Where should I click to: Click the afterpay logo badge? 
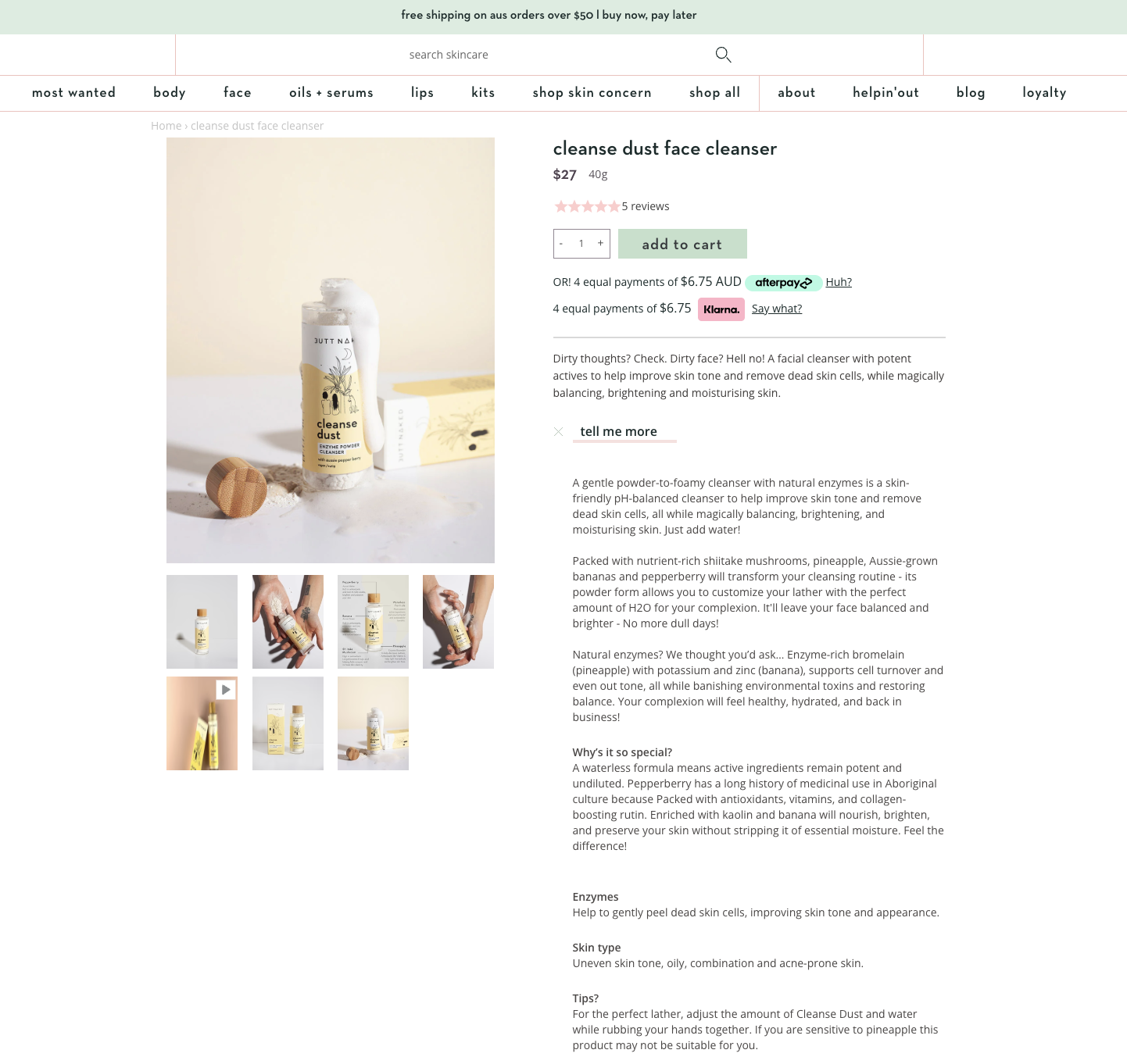pos(783,283)
